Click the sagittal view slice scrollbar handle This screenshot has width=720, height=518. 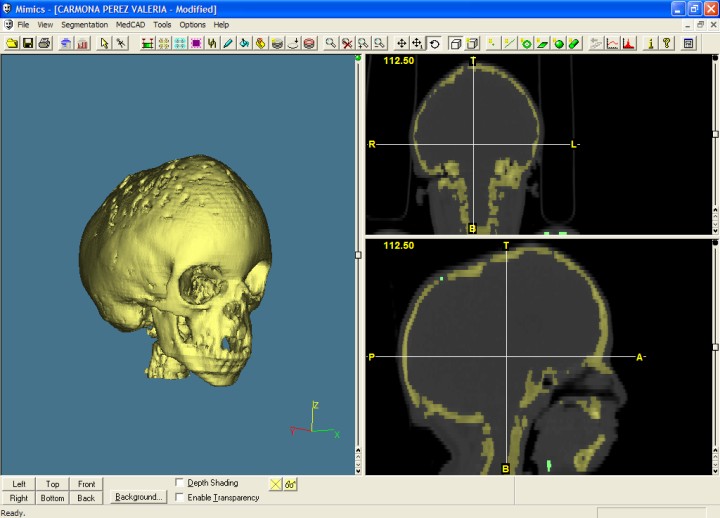[715, 347]
